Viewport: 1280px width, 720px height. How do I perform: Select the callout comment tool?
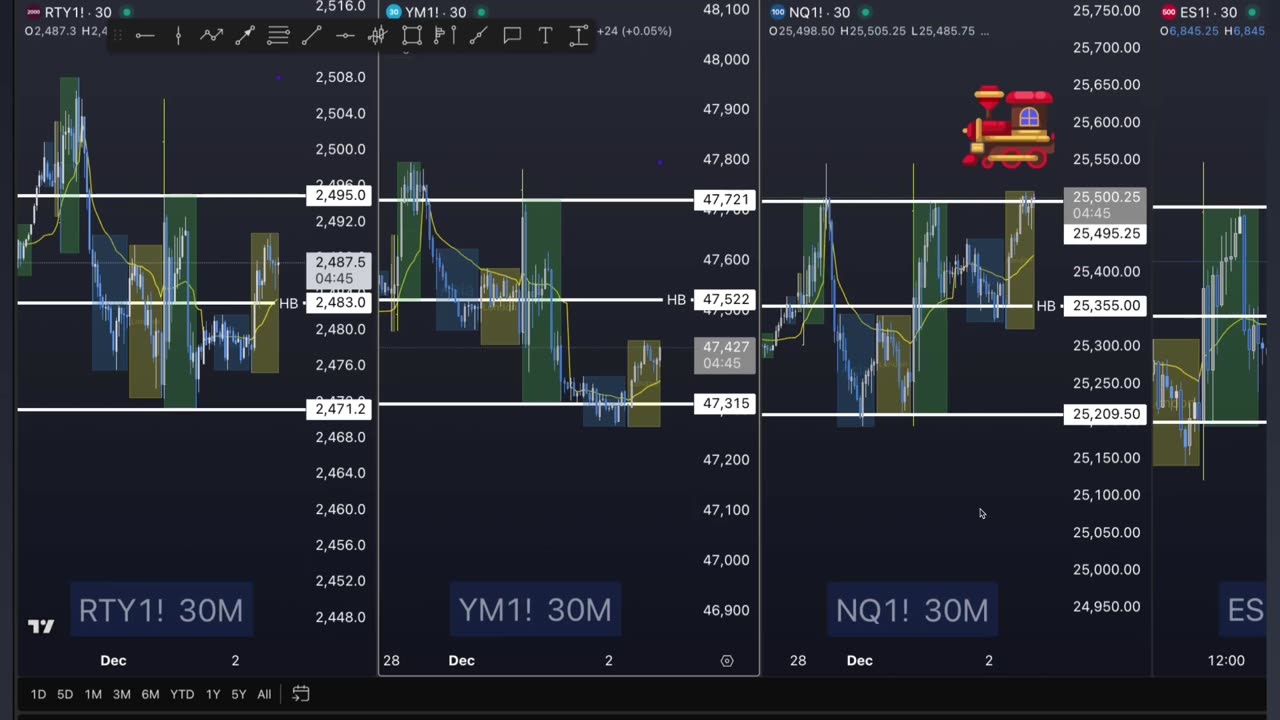[x=512, y=36]
